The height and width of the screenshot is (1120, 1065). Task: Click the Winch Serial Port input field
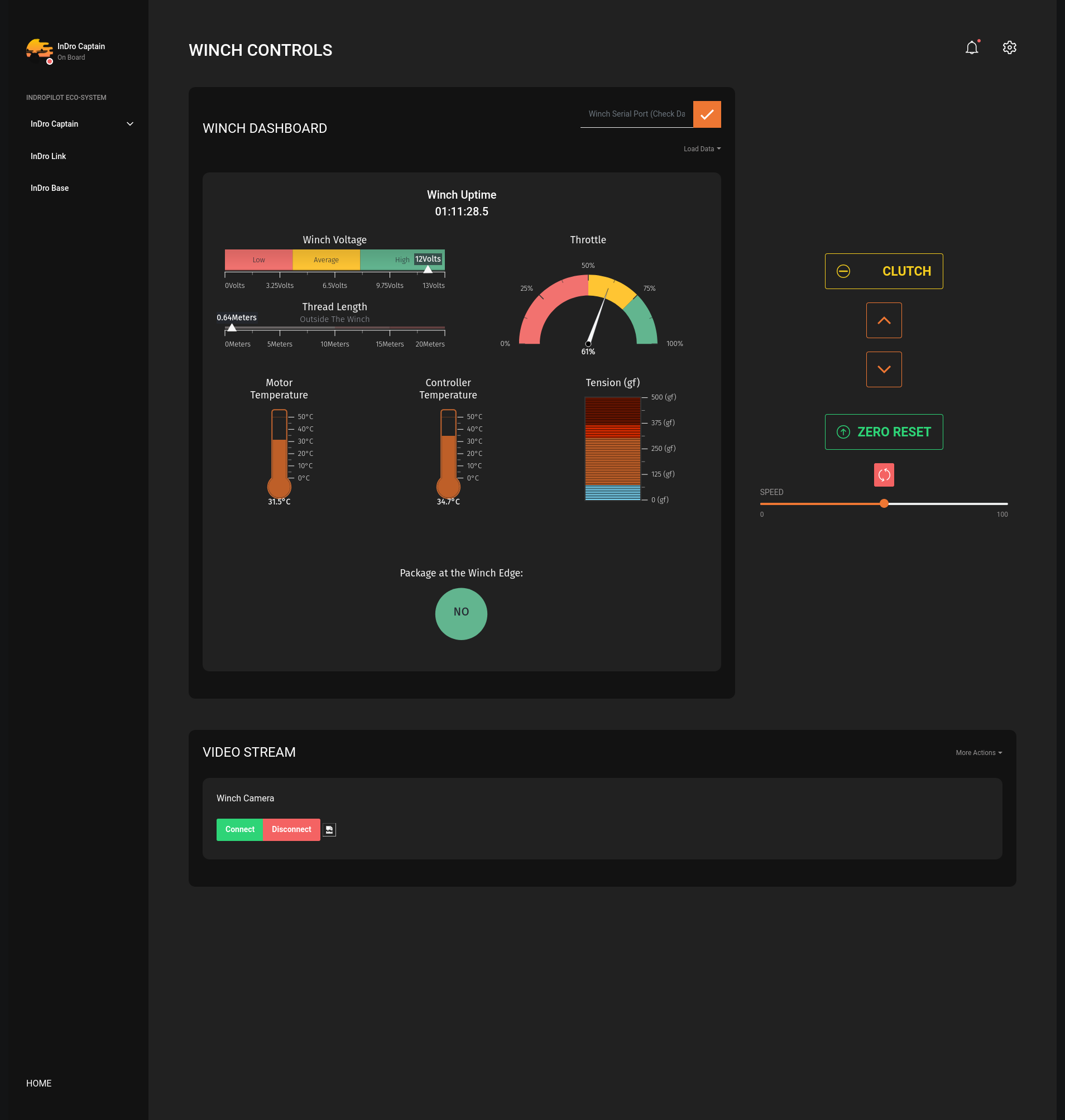tap(636, 114)
